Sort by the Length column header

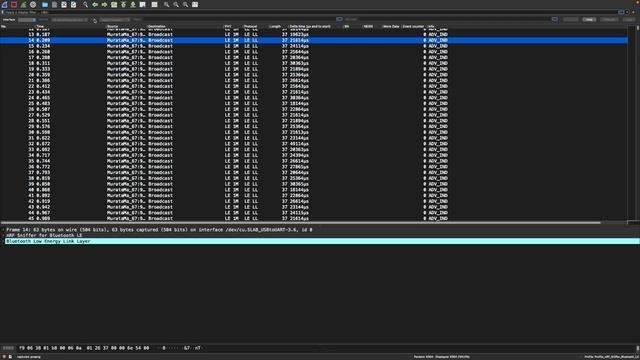pos(275,27)
